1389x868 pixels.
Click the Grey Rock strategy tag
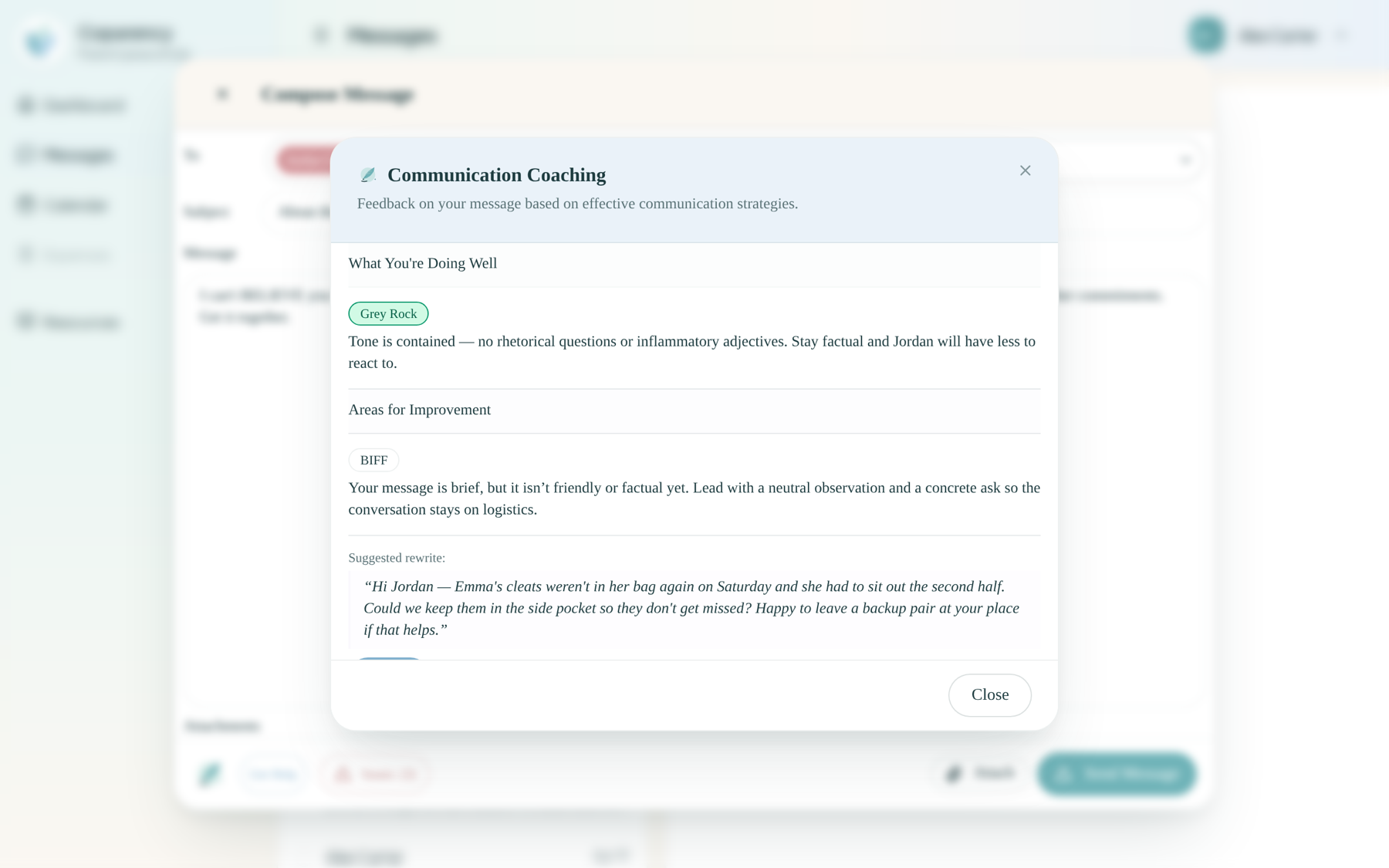click(388, 313)
